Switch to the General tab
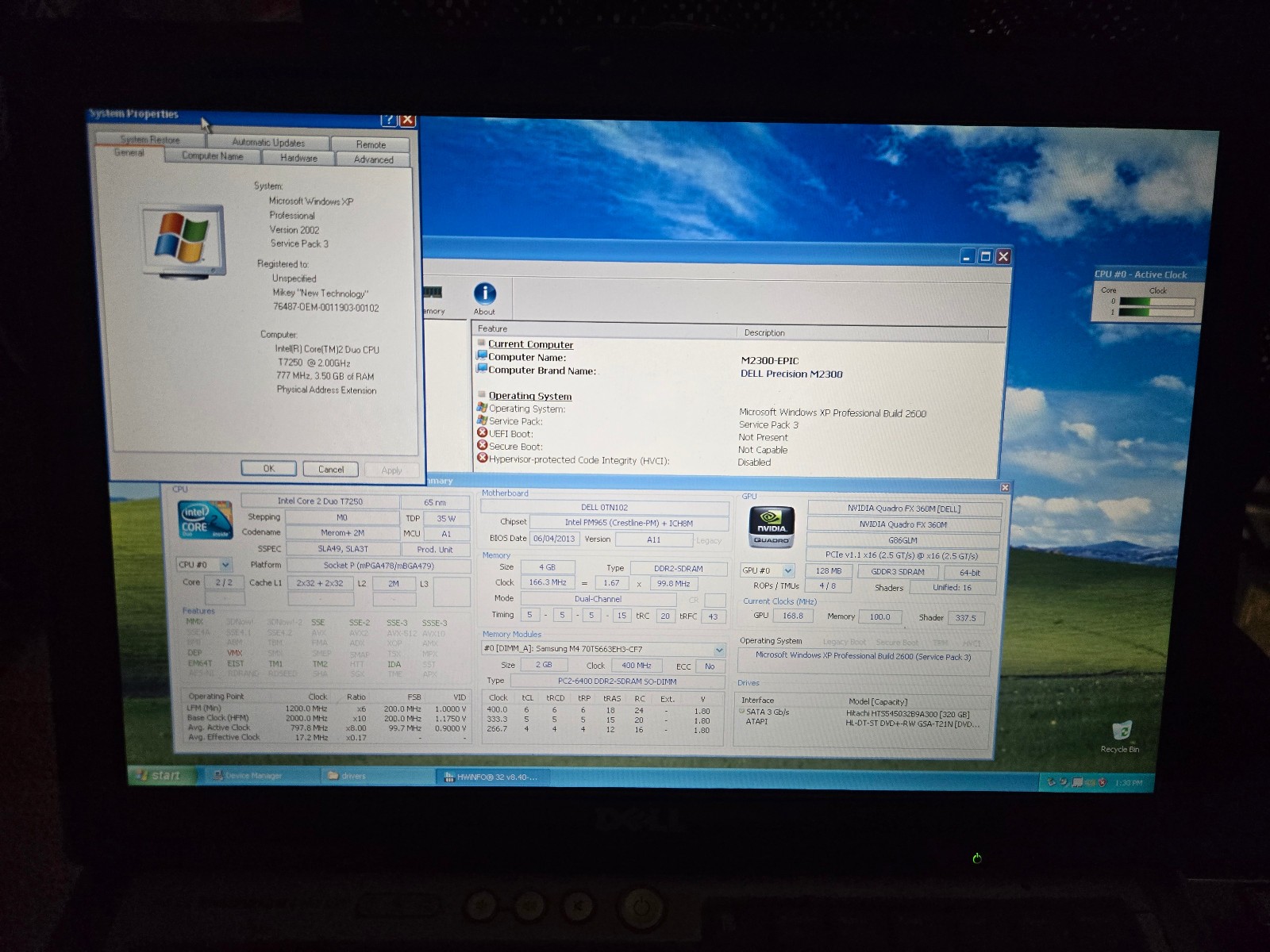 [x=129, y=153]
